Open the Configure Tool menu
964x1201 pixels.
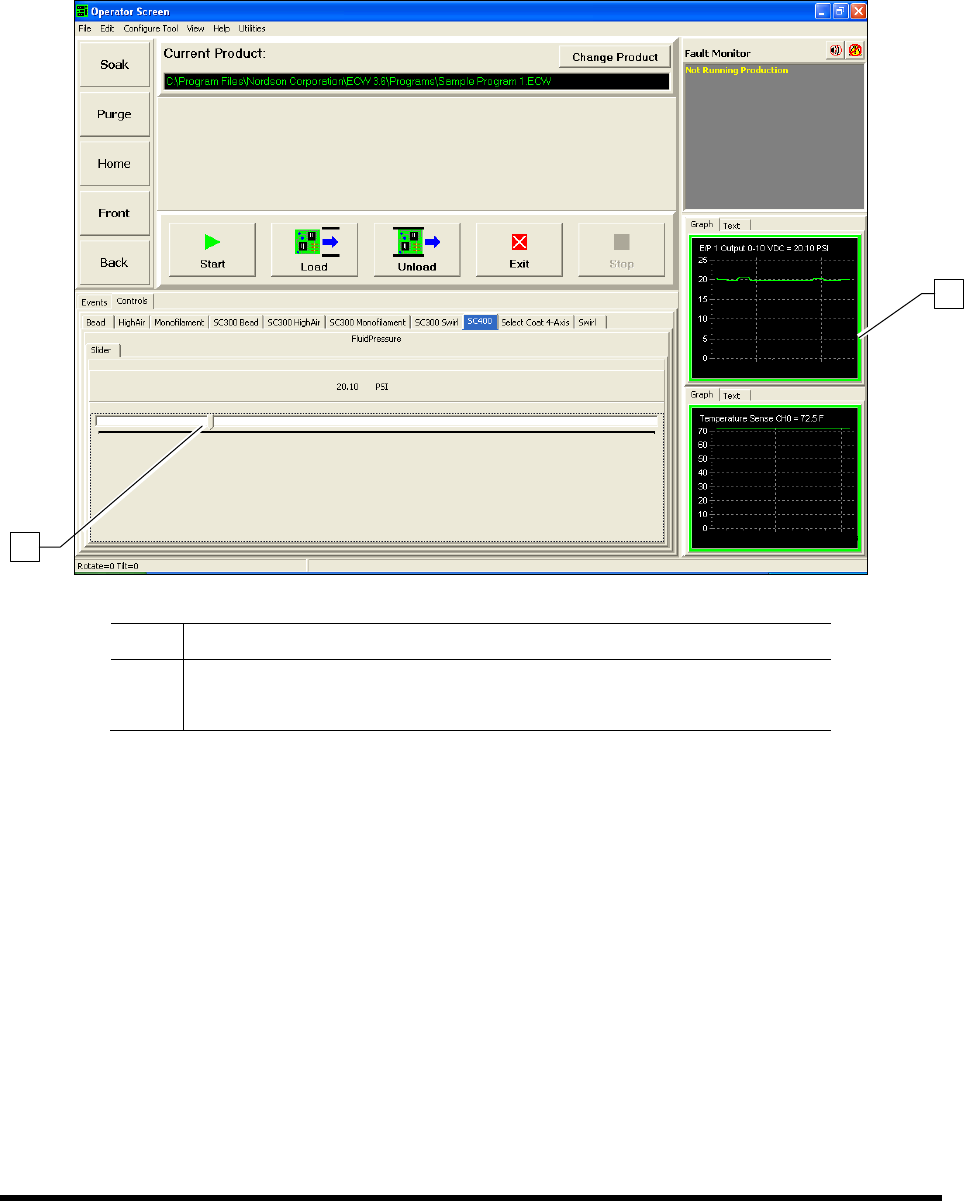pyautogui.click(x=150, y=29)
